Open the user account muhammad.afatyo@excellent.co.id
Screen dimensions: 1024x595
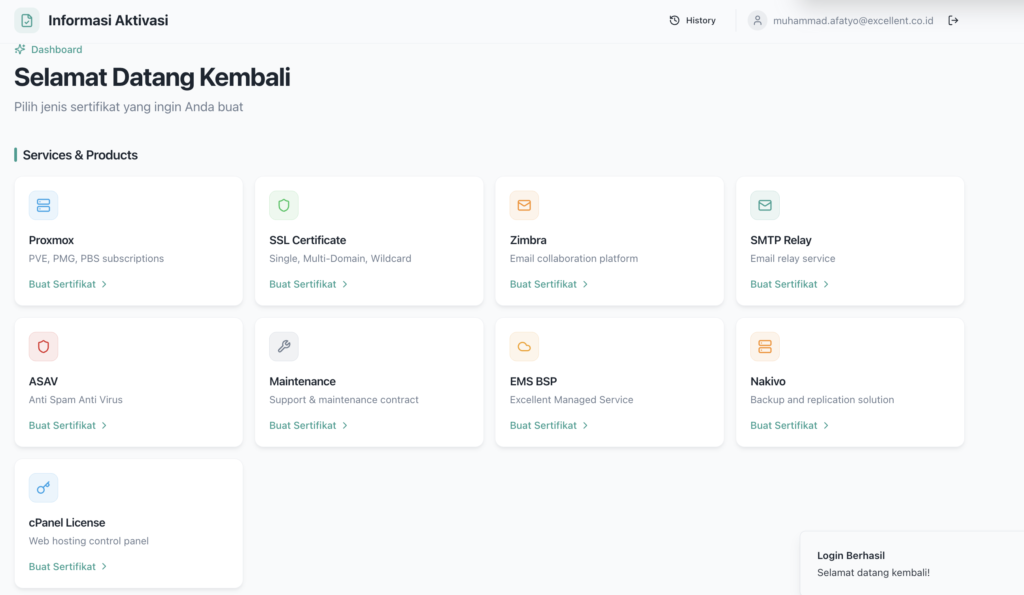click(852, 20)
